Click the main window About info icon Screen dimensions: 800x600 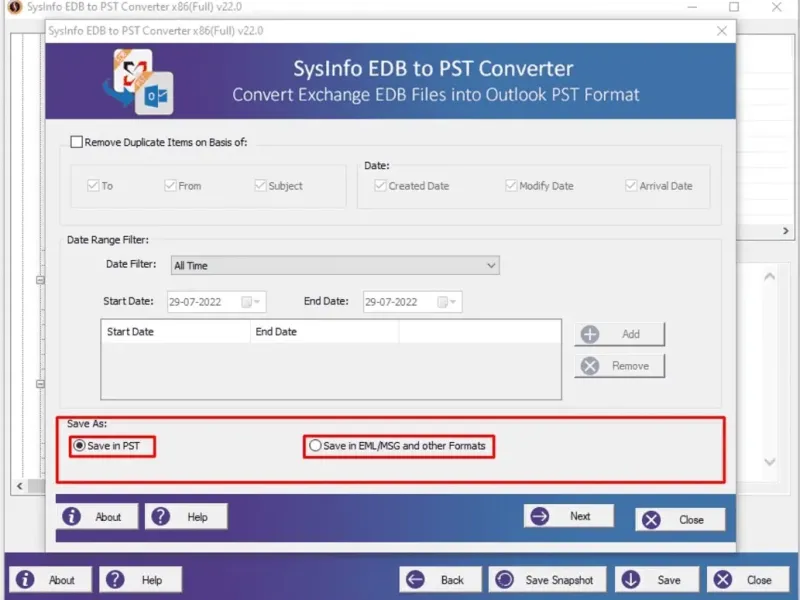tap(25, 580)
